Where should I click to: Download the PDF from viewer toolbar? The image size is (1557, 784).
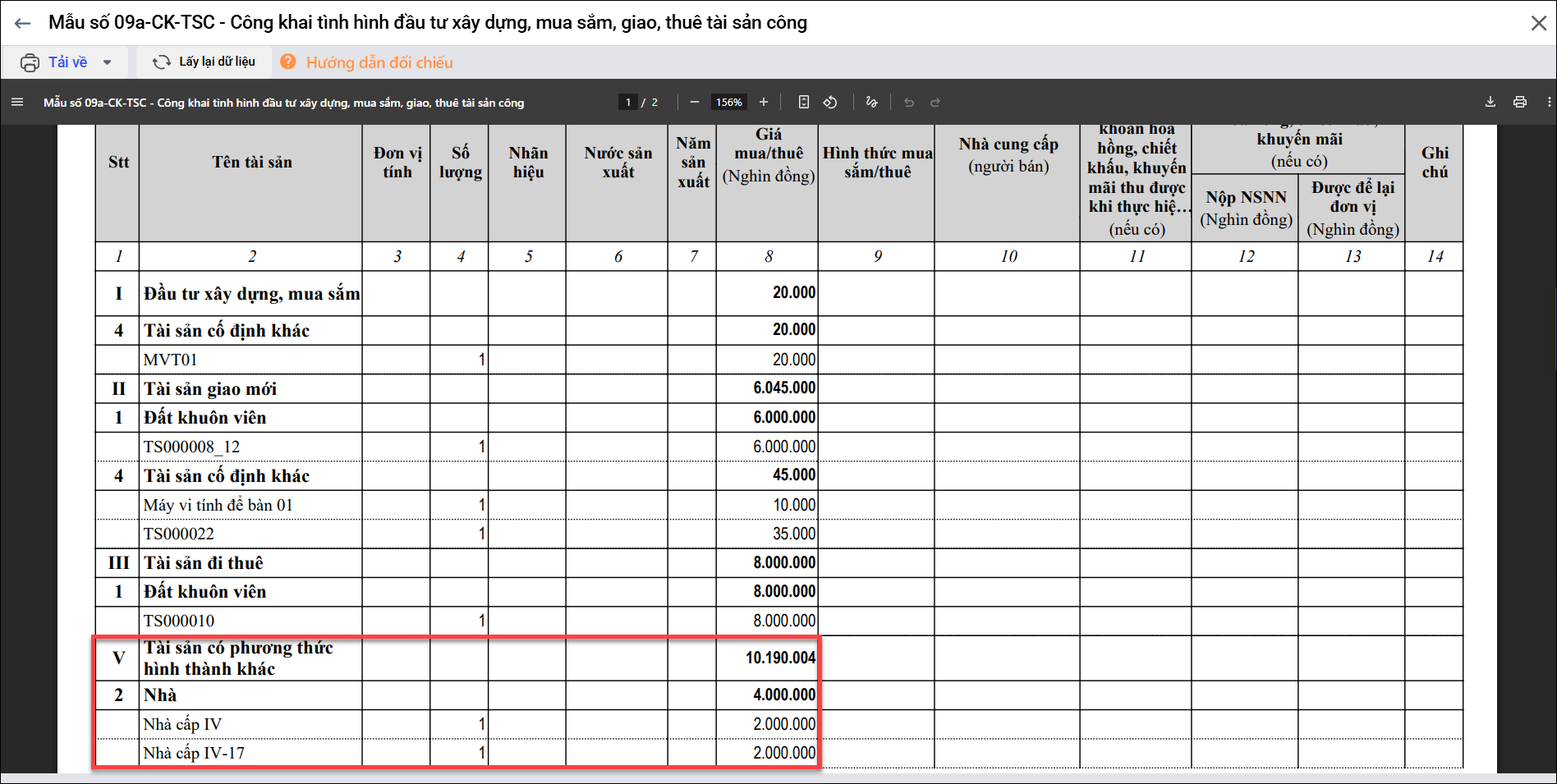tap(1490, 102)
